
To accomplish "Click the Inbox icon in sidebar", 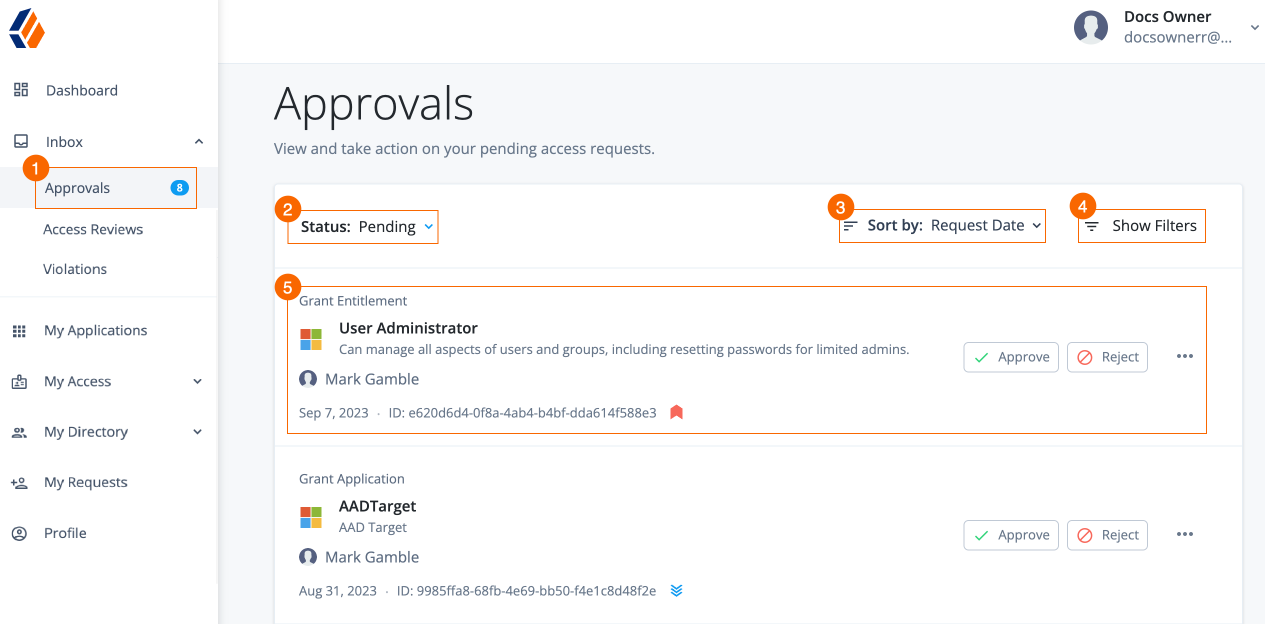I will point(20,141).
